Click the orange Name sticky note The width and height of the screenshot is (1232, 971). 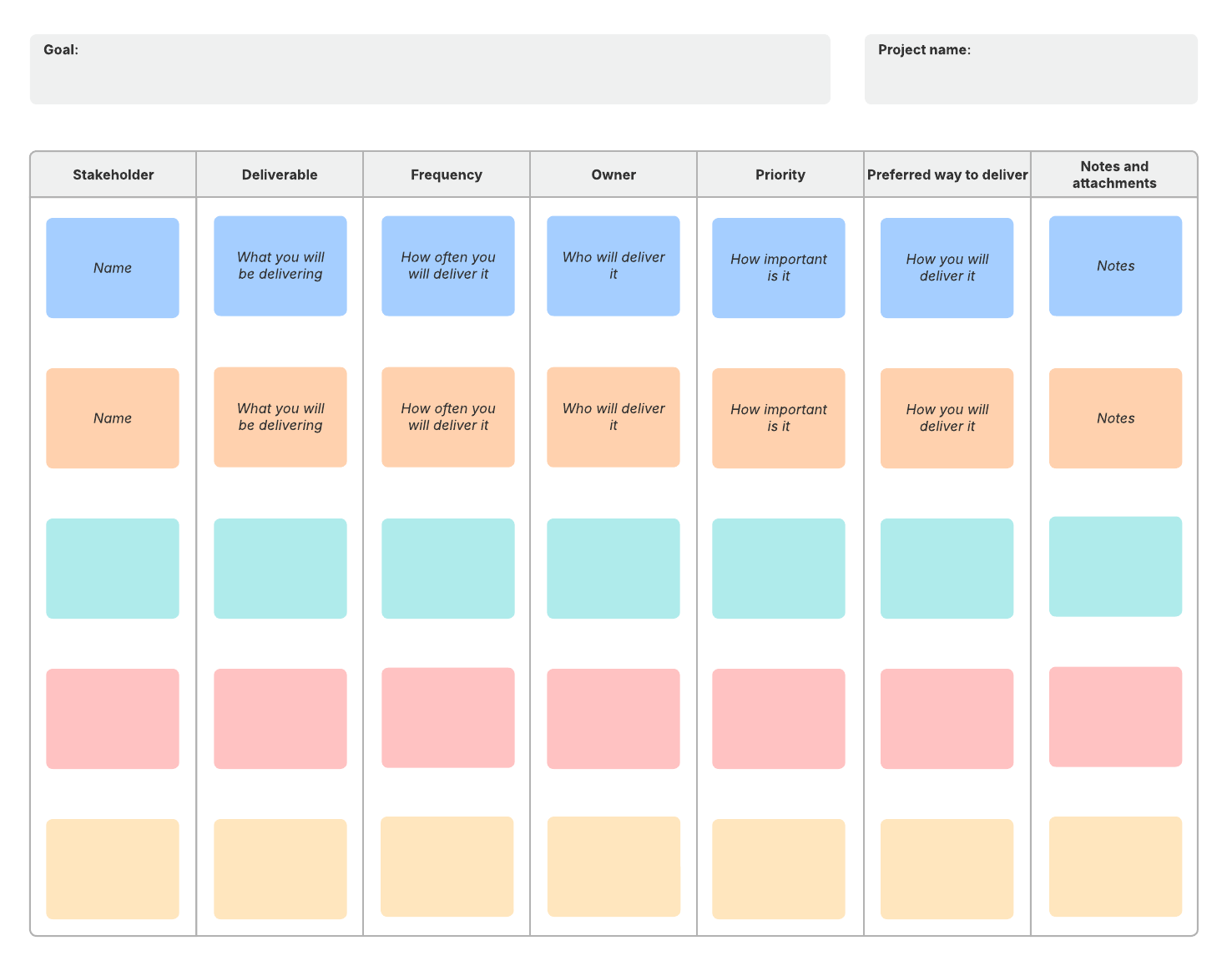click(113, 417)
